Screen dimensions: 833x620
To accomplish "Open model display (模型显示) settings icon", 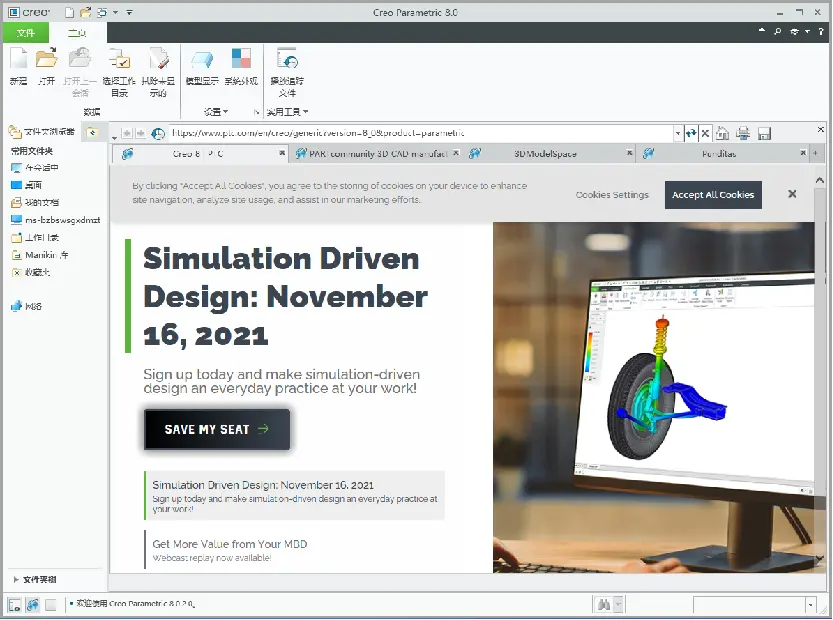I will [202, 58].
